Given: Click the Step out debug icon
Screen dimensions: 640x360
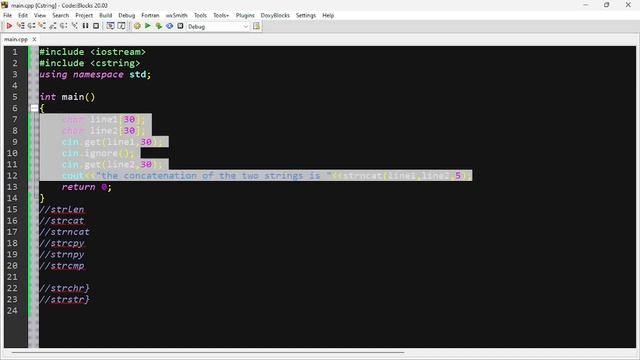Looking at the screenshot, I should [53, 26].
